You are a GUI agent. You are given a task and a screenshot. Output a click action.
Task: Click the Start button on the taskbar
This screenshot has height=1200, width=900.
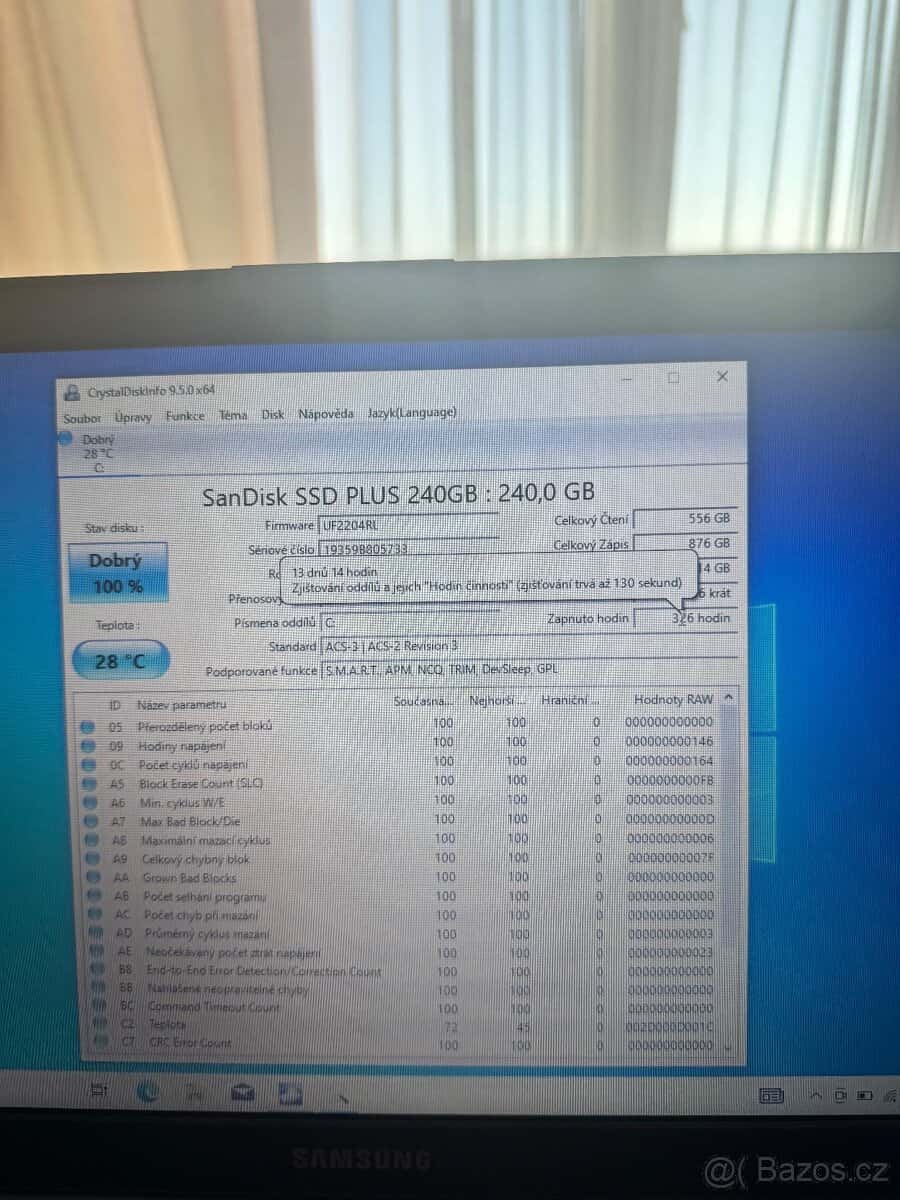(x=97, y=1094)
